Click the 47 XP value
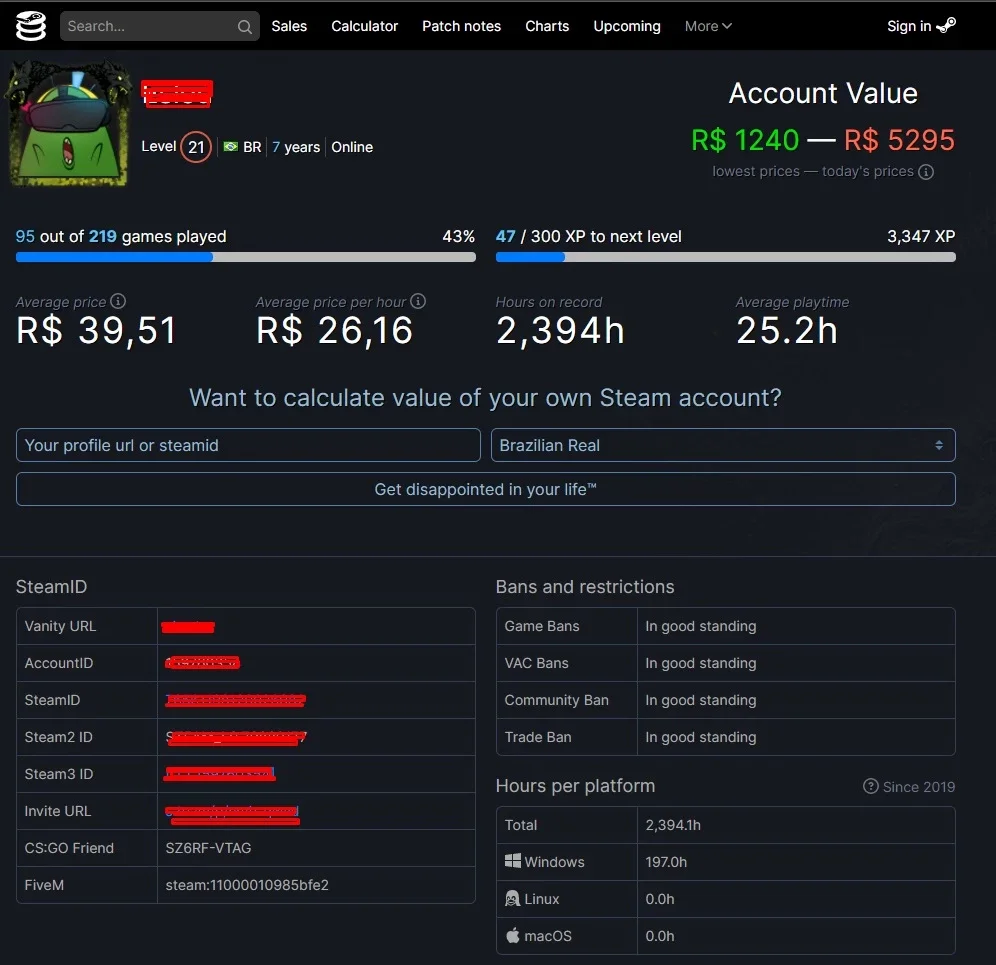 pos(506,236)
